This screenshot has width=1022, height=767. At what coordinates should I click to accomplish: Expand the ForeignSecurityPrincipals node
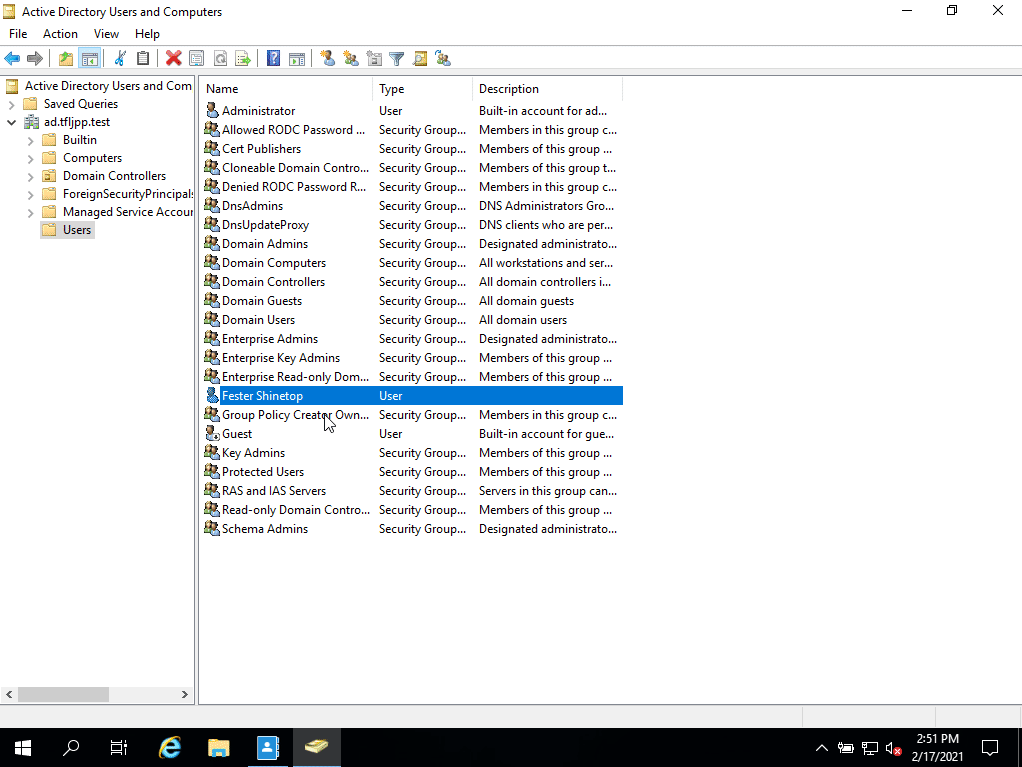[31, 194]
